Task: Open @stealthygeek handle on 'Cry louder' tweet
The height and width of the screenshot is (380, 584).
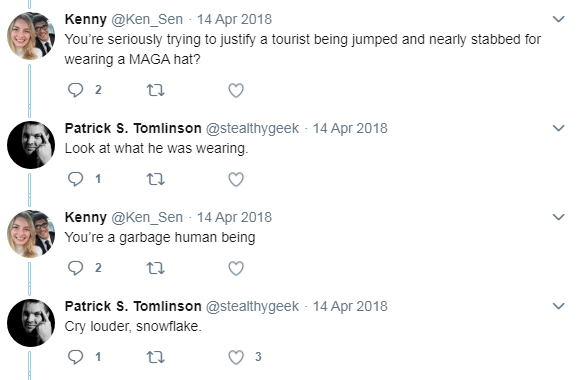Action: [252, 307]
